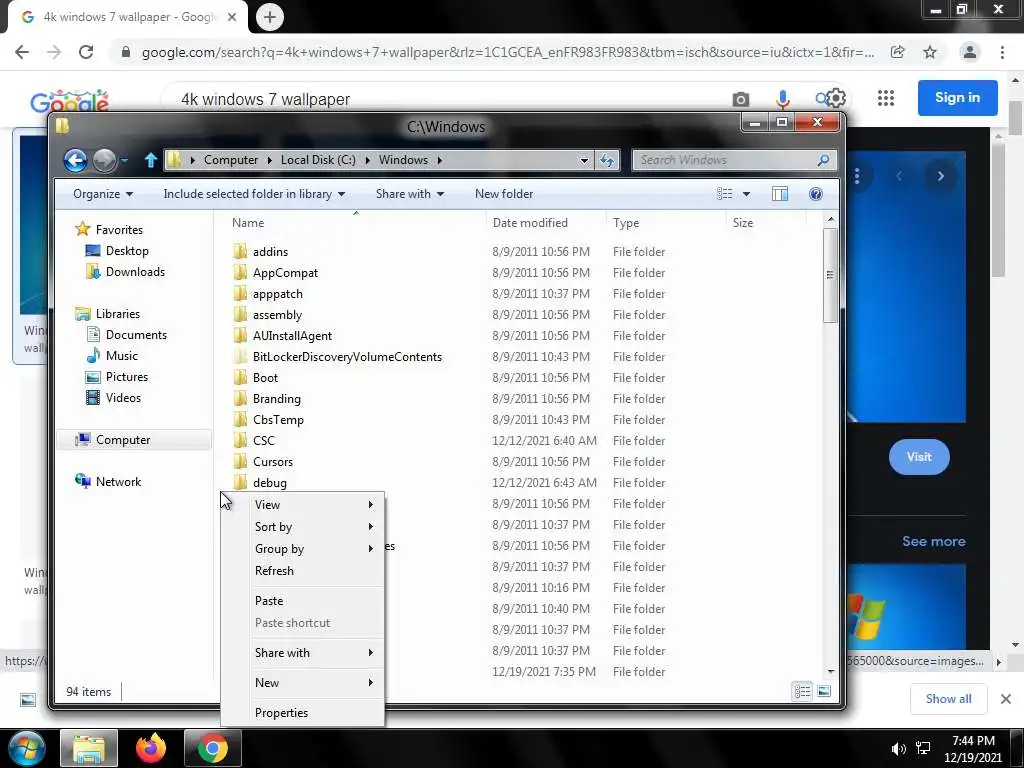
Task: Open recent pages dropdown arrow
Action: pos(124,160)
